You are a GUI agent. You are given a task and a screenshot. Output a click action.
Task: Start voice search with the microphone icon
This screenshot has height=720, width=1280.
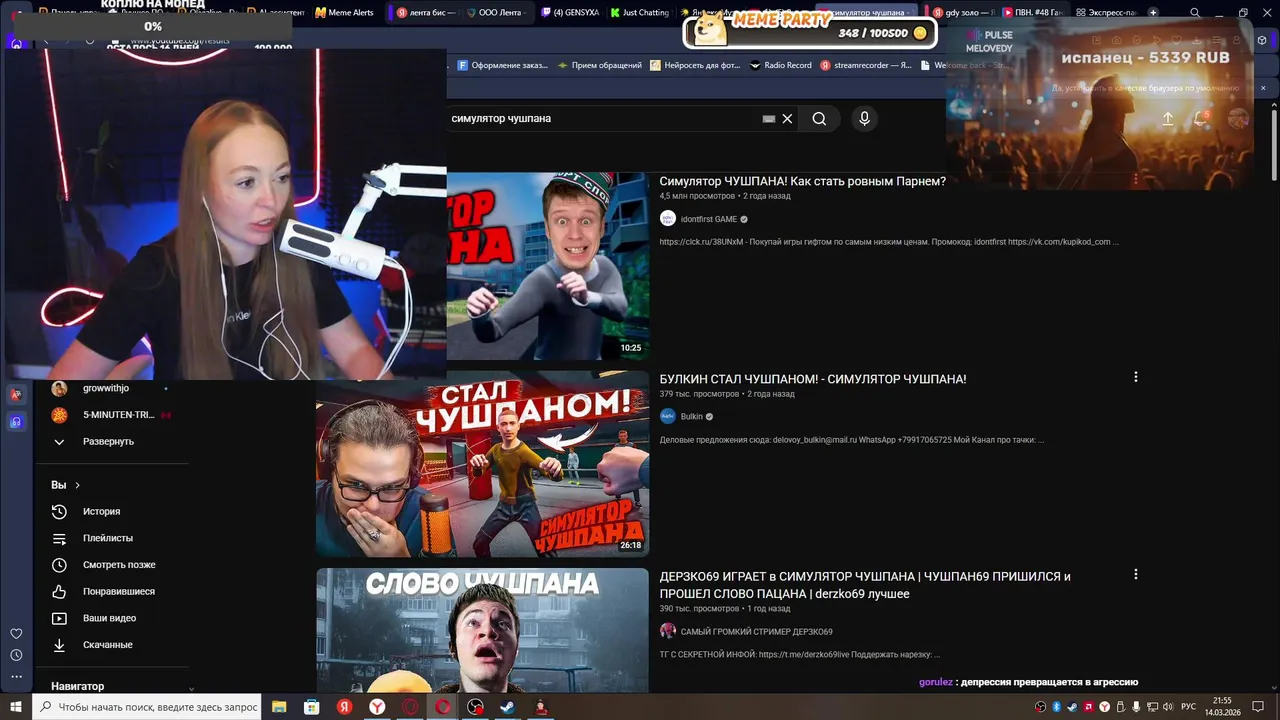864,118
